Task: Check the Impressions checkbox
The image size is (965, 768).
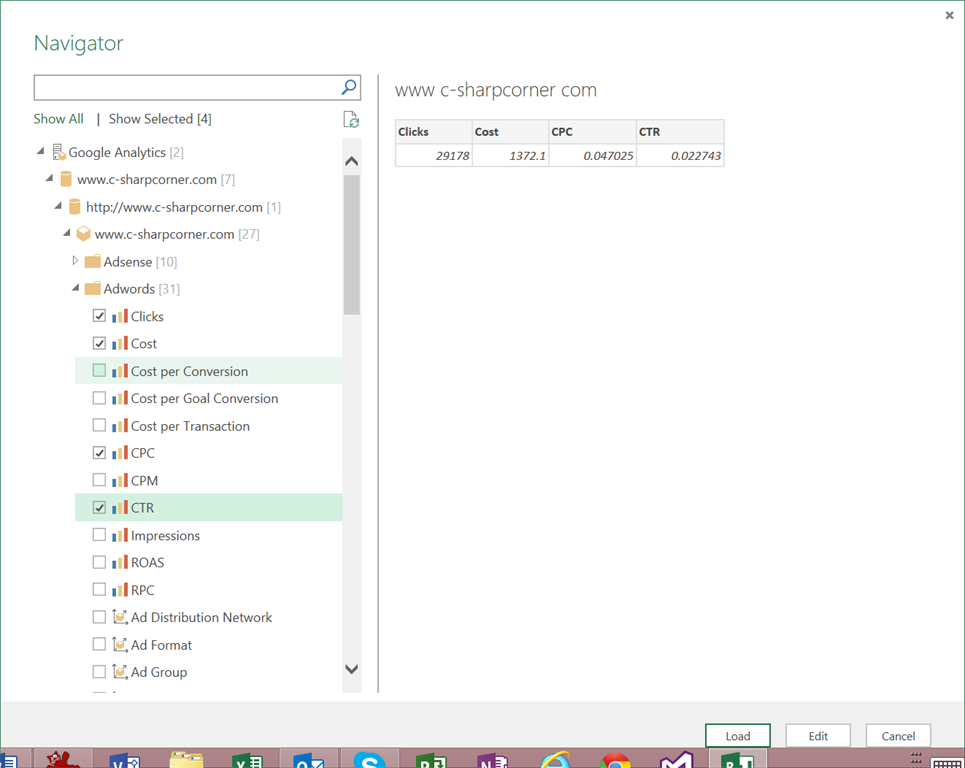Action: click(99, 535)
